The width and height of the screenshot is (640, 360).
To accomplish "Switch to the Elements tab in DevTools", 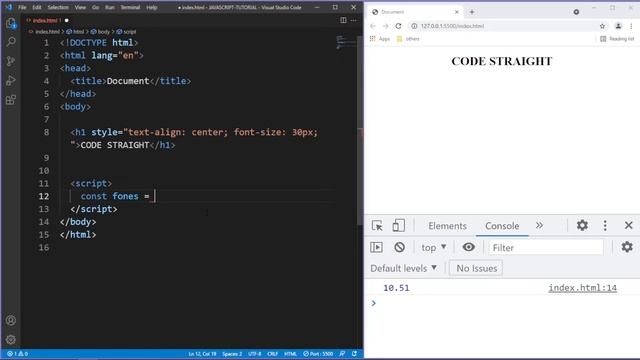I will coord(447,226).
